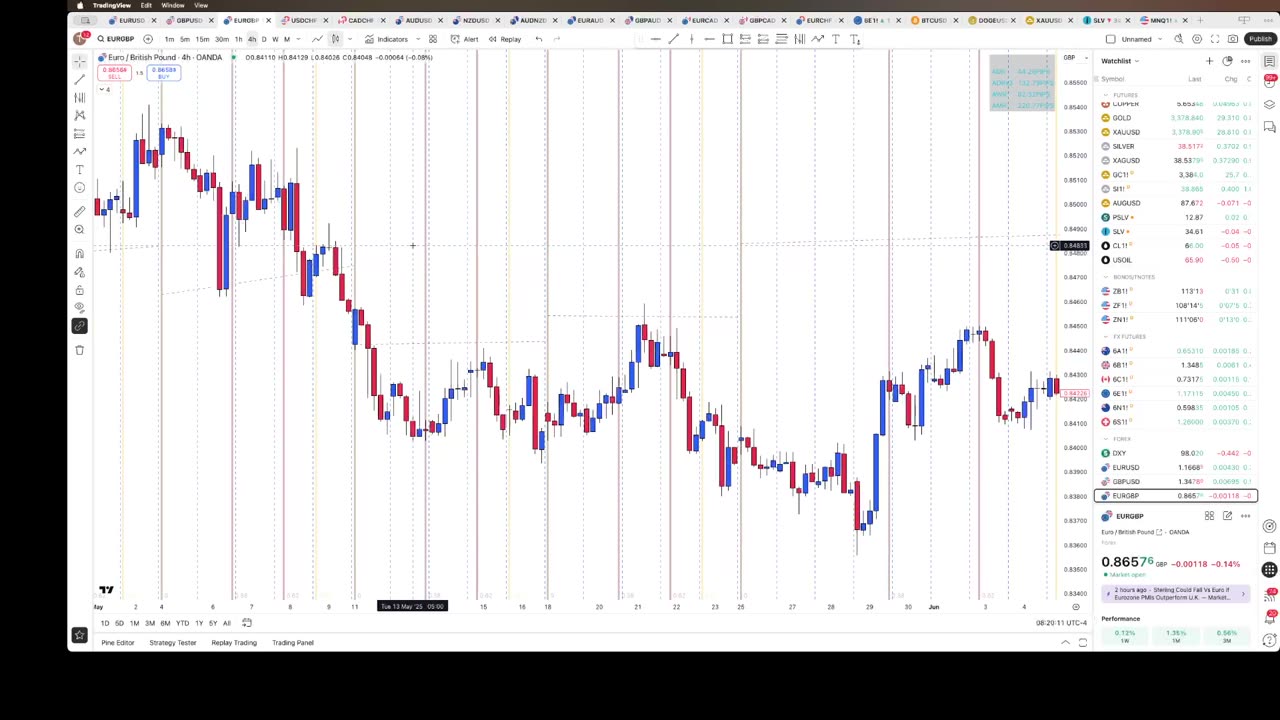This screenshot has height=720, width=1280.
Task: Select SILVER in the watchlist
Action: coord(1177,146)
